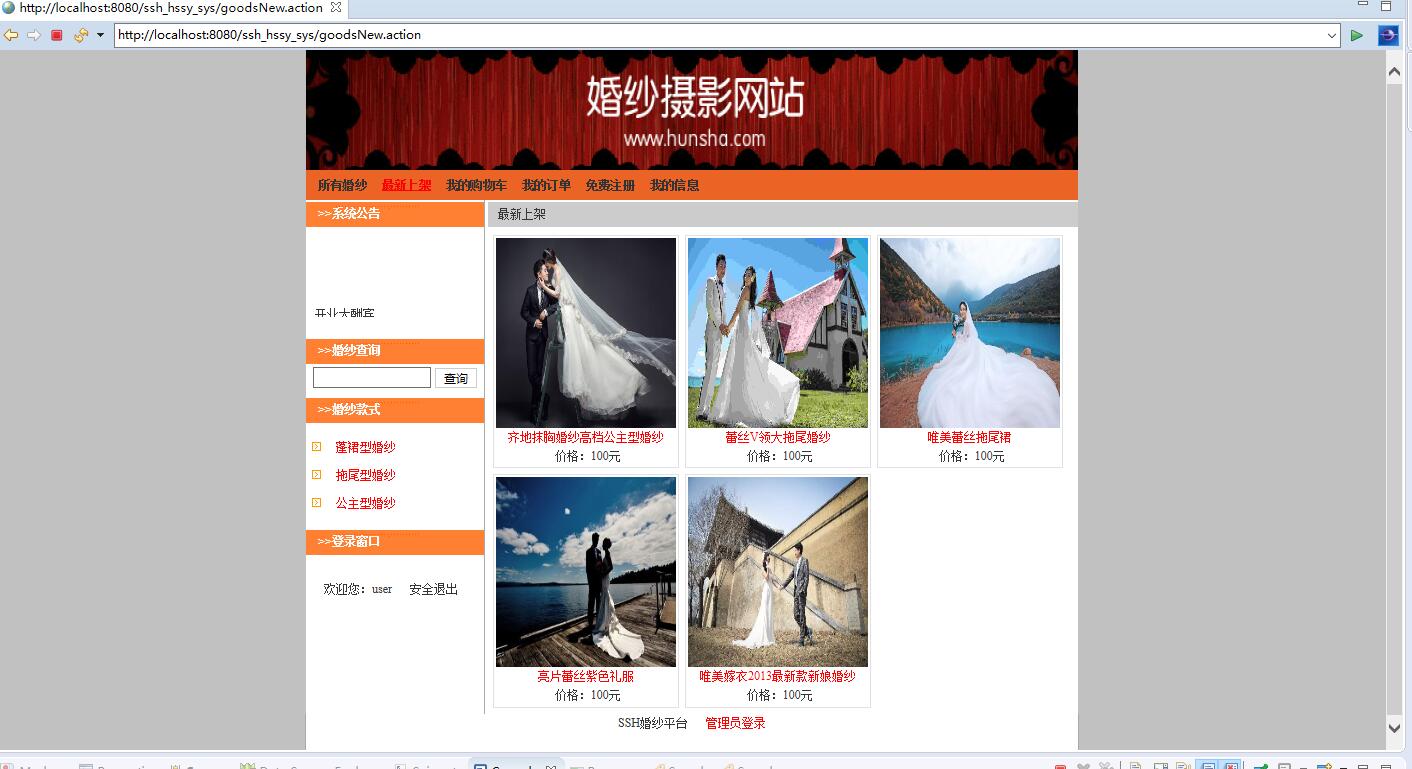This screenshot has height=769, width=1412.
Task: Open the page in an external browser icon
Action: coord(1388,35)
